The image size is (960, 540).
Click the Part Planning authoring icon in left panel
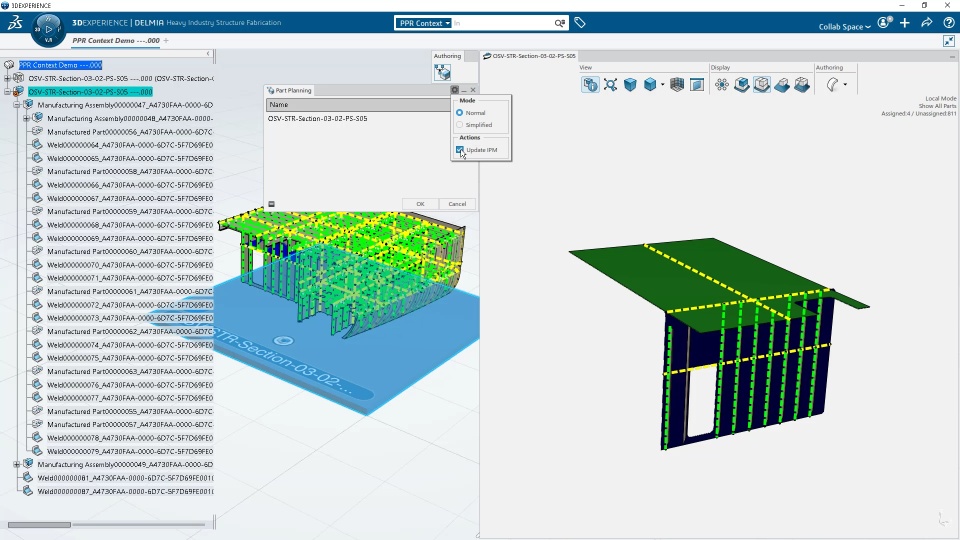tap(442, 73)
